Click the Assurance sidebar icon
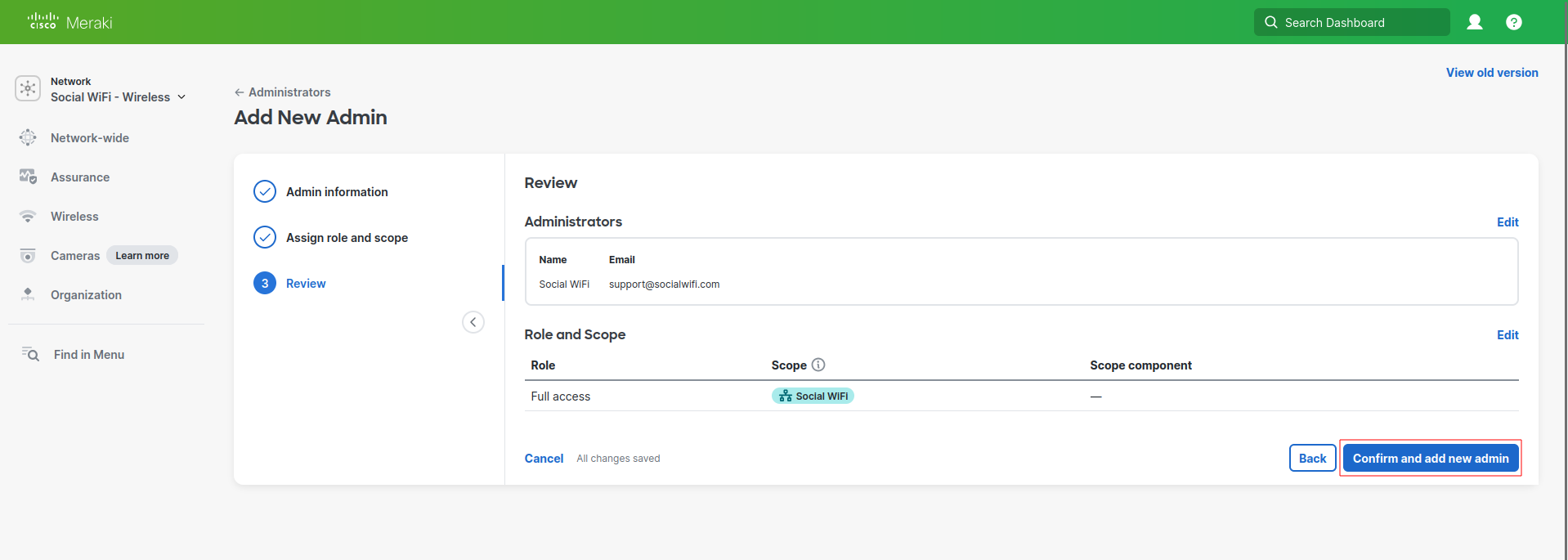 [28, 177]
